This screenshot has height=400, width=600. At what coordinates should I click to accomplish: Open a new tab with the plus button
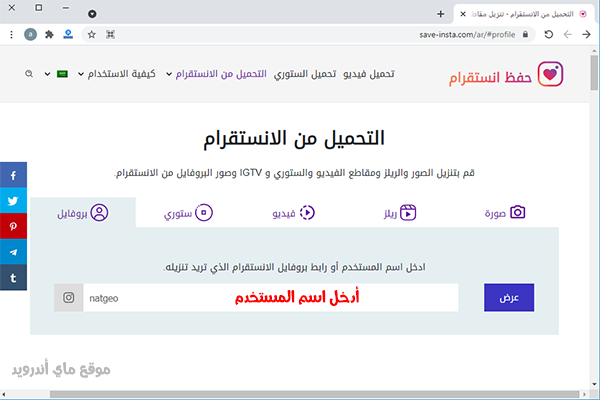tap(440, 14)
